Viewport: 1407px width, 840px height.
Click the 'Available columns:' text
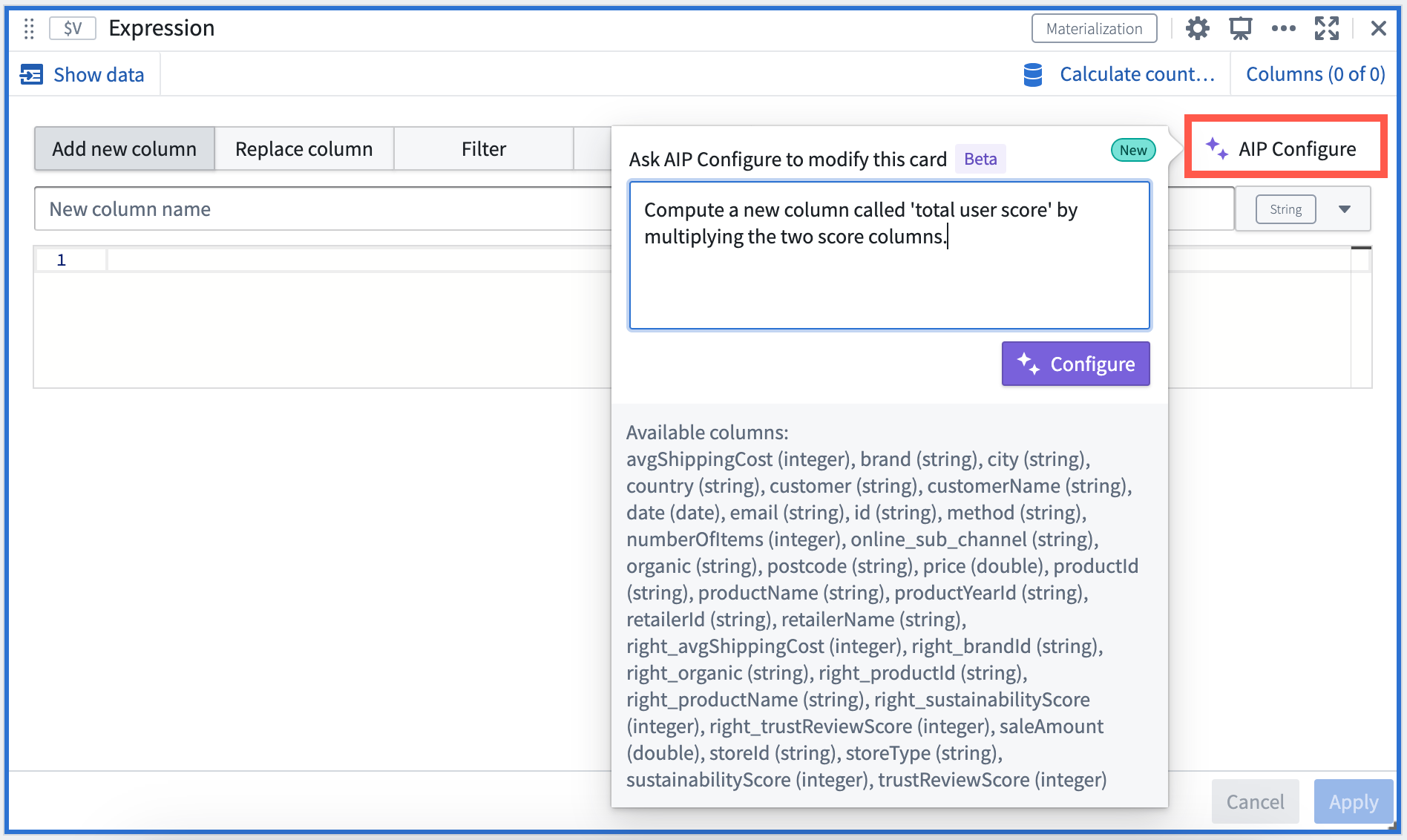point(707,432)
